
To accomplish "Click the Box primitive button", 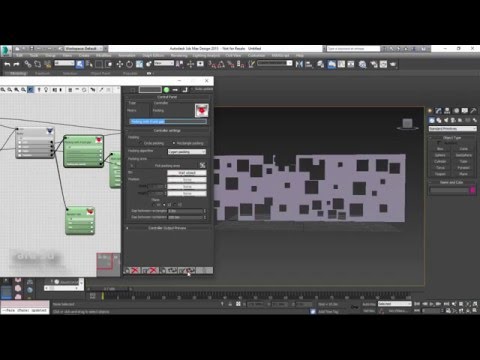I will click(x=440, y=149).
